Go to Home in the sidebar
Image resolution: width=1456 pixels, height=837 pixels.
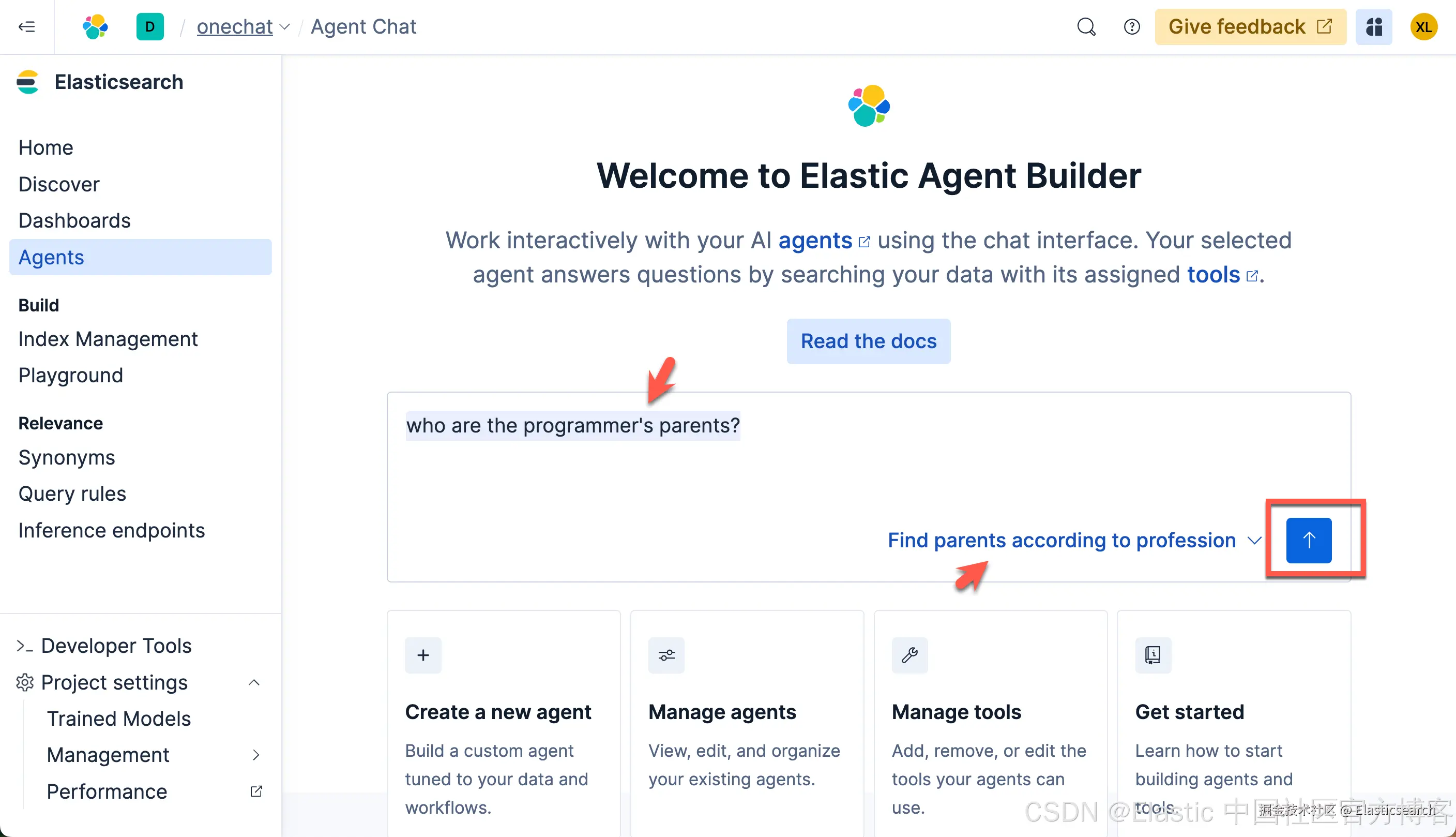46,148
